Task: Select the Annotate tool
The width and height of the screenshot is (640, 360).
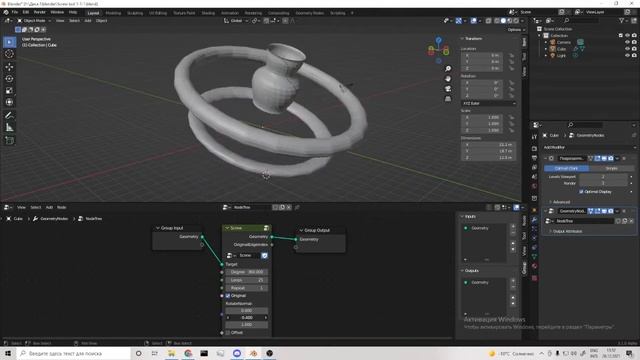Action: pos(9,116)
